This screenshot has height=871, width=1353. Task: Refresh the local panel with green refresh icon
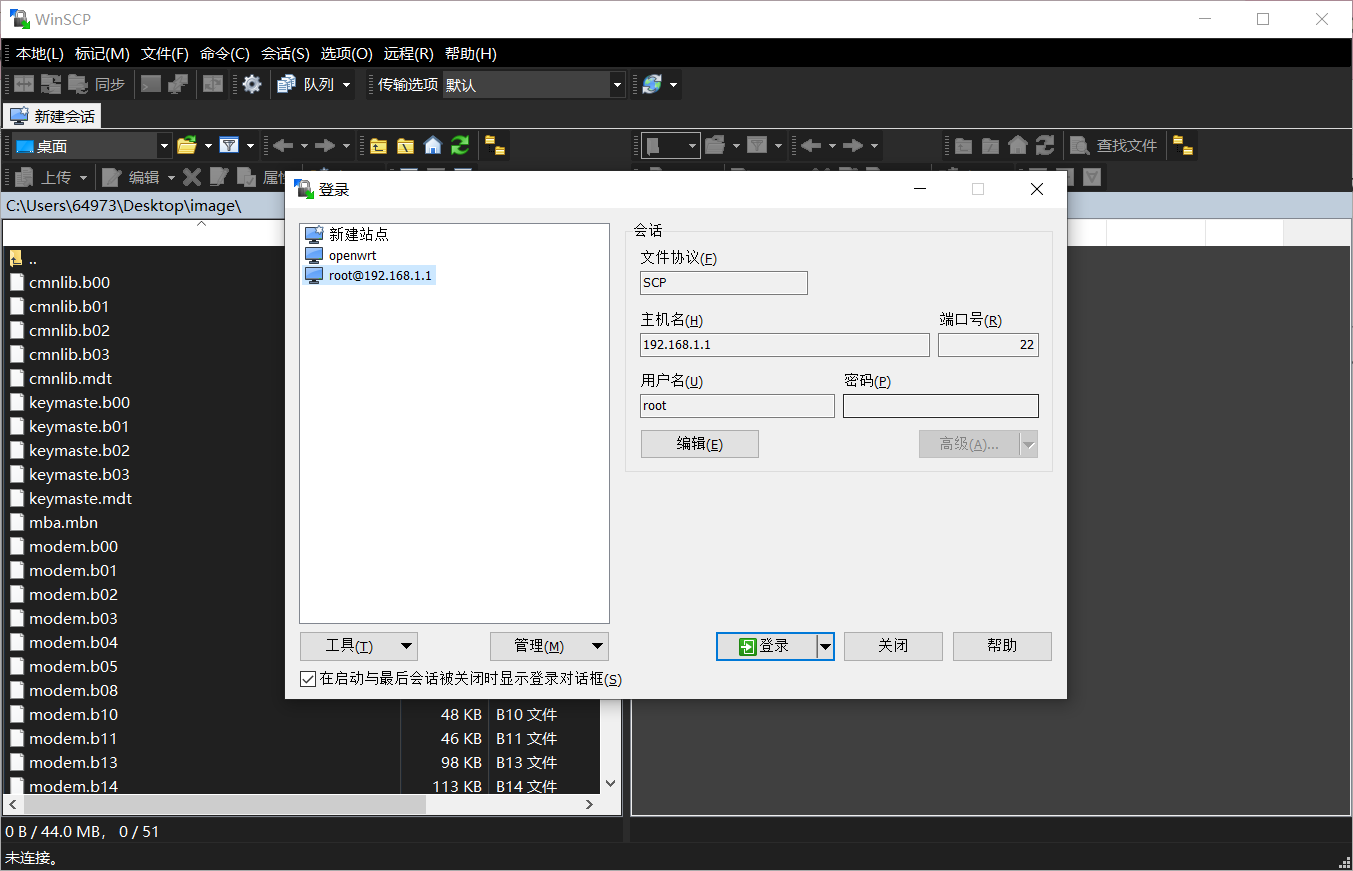(459, 145)
